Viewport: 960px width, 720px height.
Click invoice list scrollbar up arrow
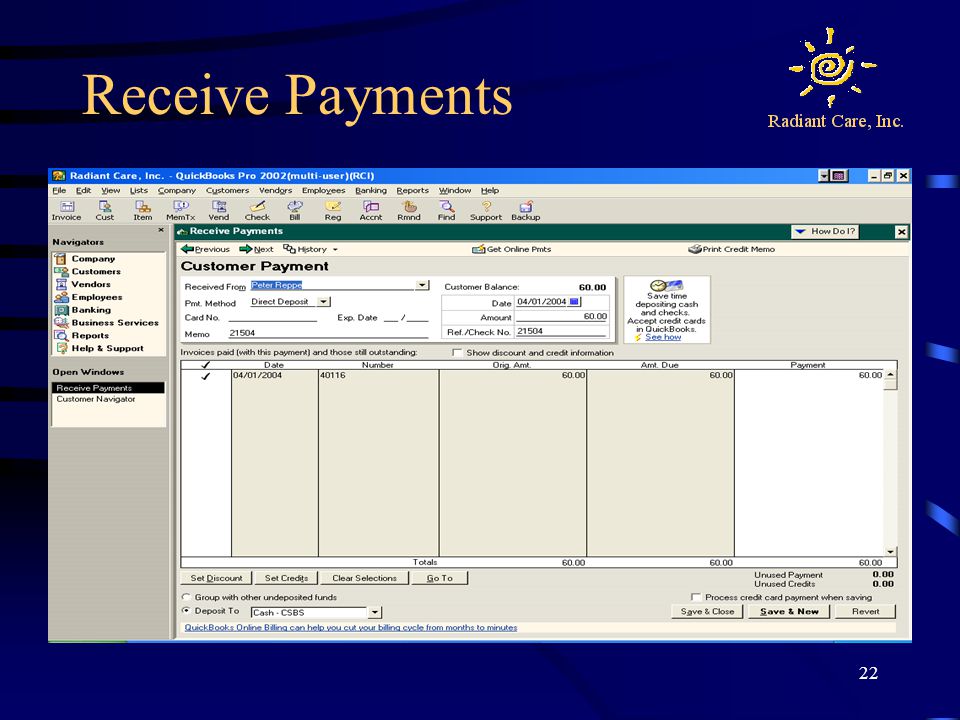pyautogui.click(x=890, y=375)
